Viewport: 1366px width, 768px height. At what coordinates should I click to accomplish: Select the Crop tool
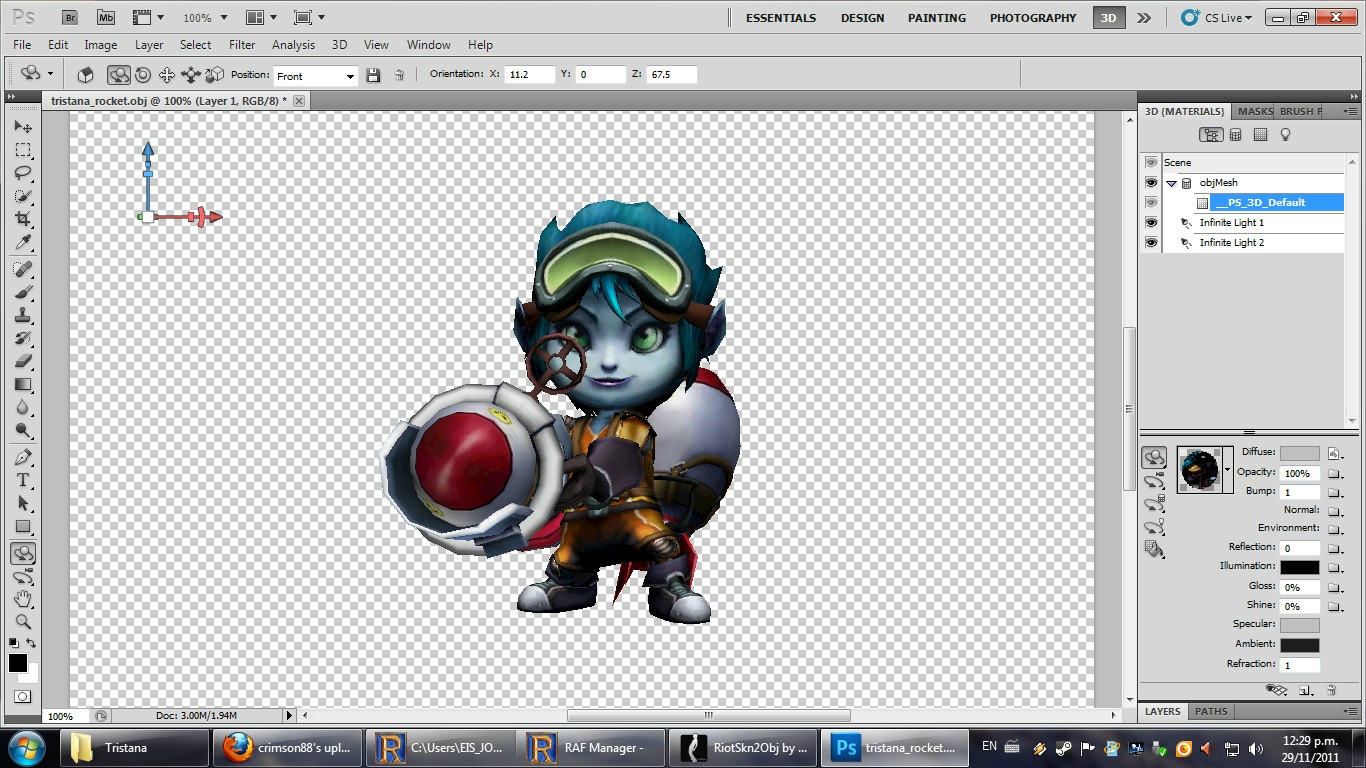pos(23,219)
